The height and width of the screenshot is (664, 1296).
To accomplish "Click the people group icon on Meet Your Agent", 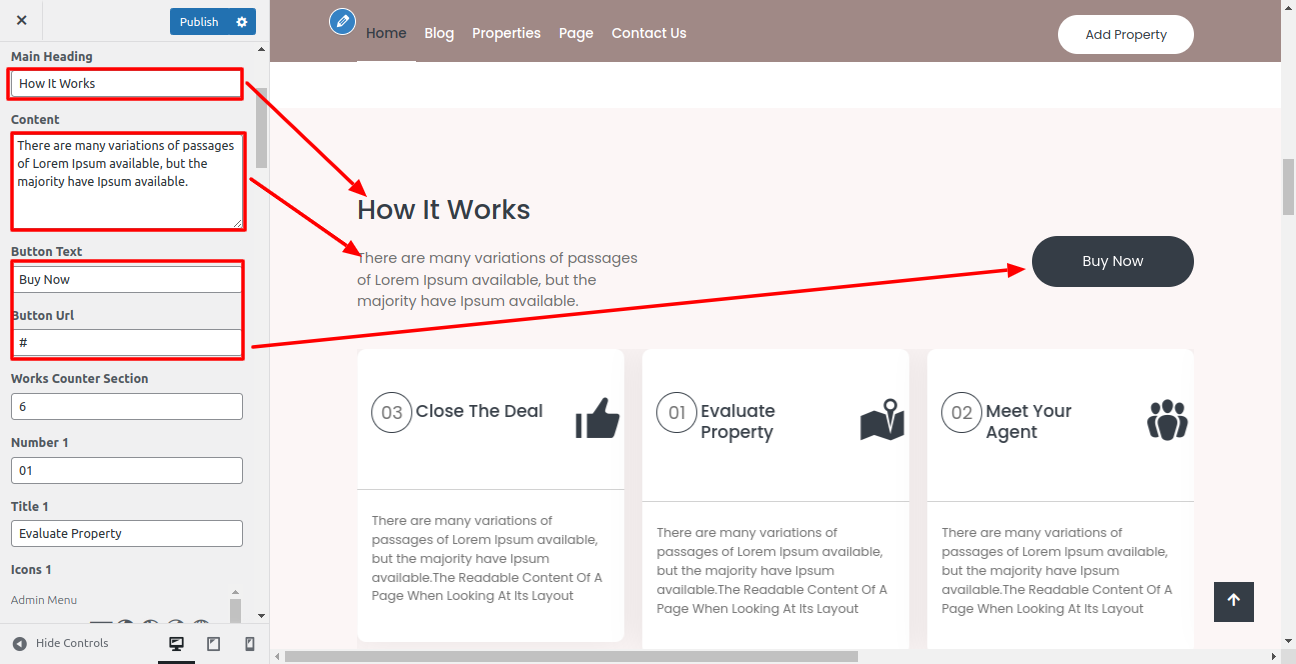I will 1167,420.
